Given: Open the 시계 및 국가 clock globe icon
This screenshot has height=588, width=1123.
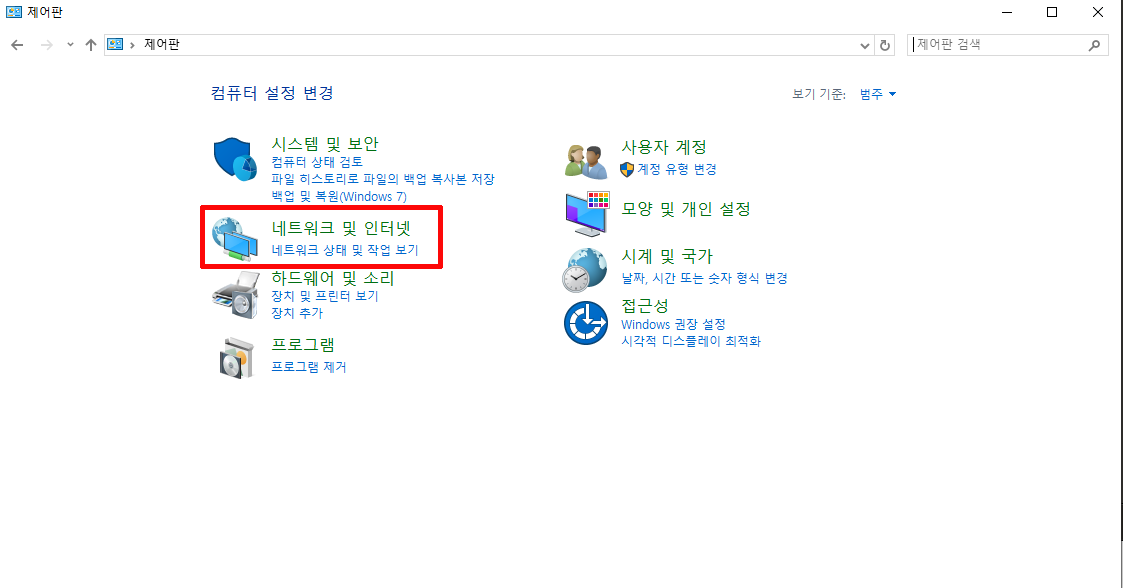Looking at the screenshot, I should 585,270.
